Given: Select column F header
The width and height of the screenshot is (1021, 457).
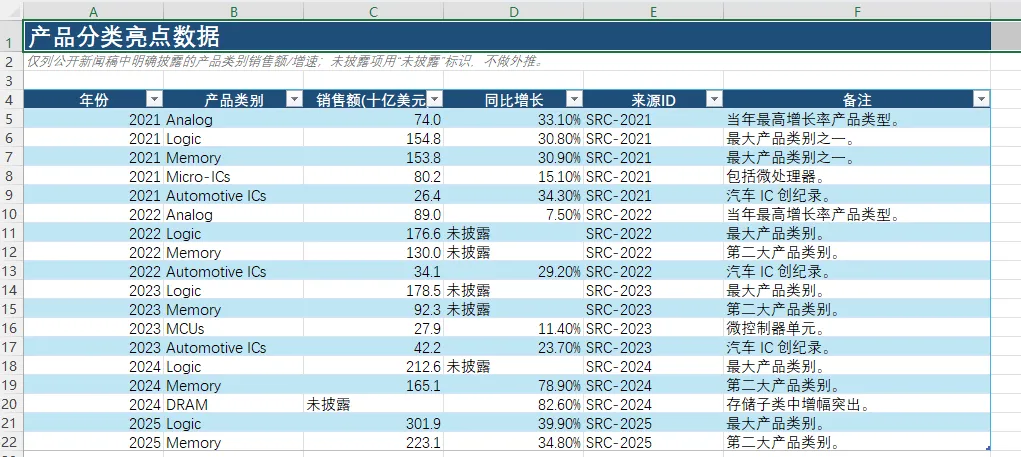Looking at the screenshot, I should click(x=857, y=12).
